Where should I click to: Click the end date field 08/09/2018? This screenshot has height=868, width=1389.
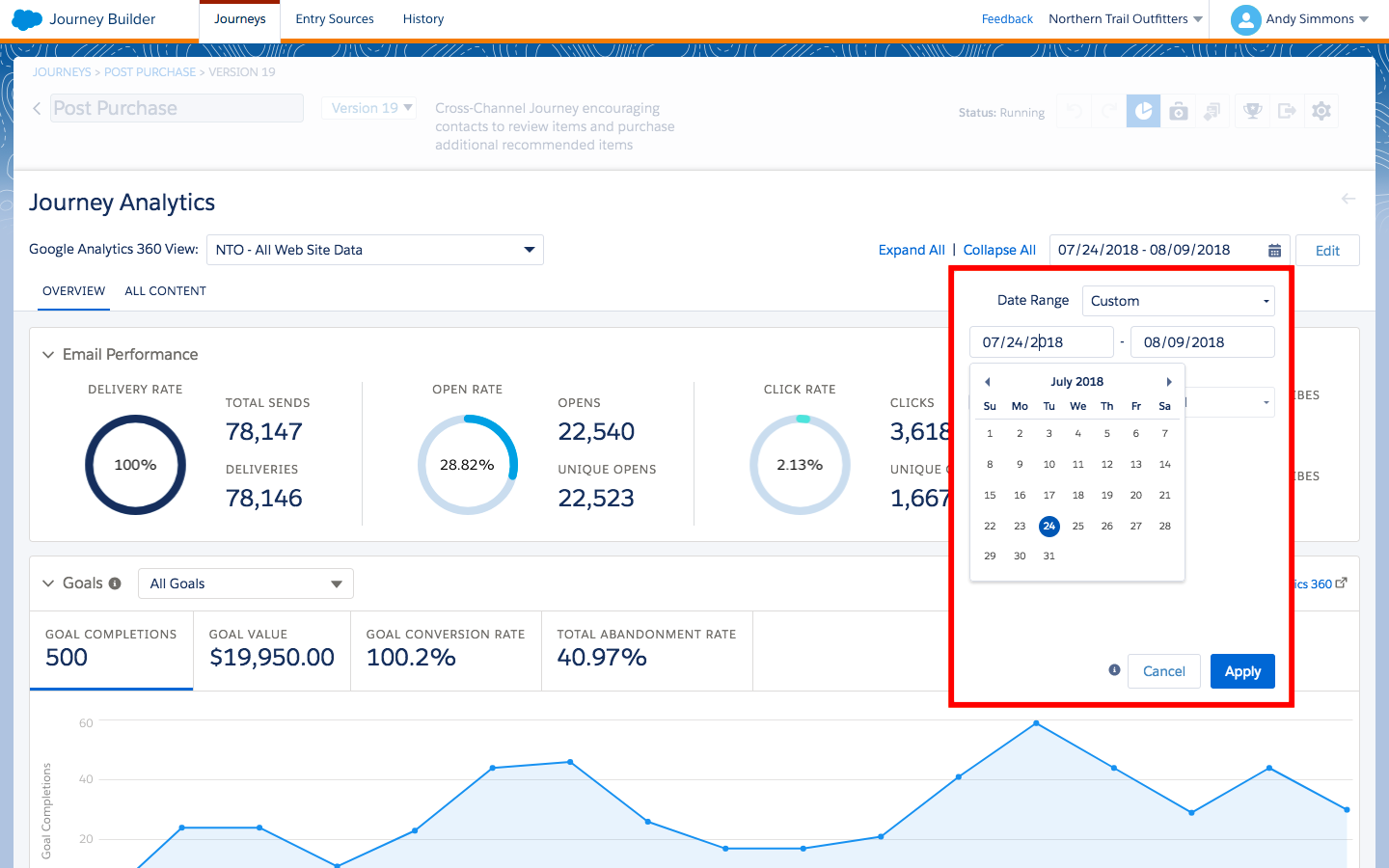click(1202, 342)
